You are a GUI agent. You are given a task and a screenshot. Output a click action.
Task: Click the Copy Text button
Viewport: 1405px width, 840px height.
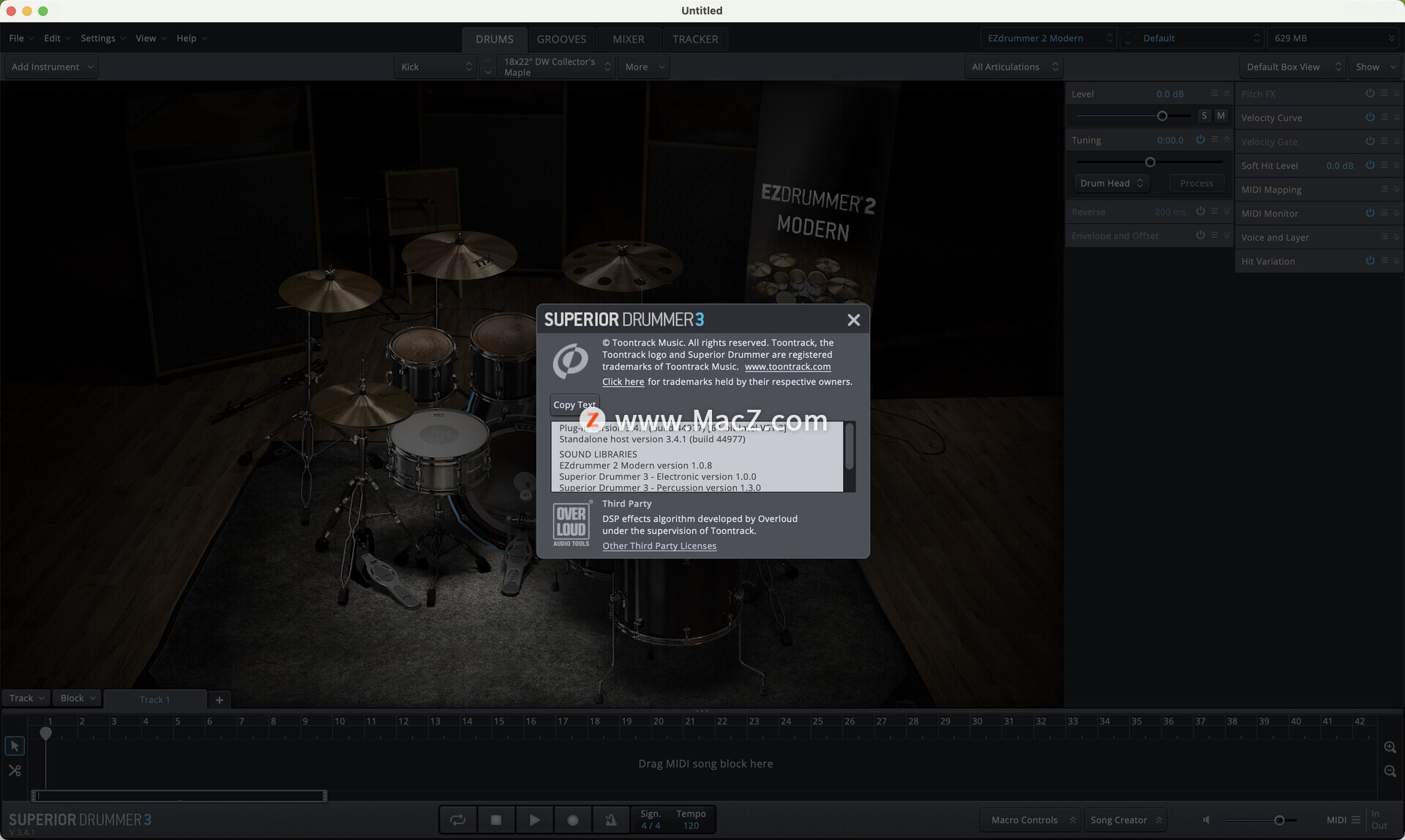tap(574, 405)
